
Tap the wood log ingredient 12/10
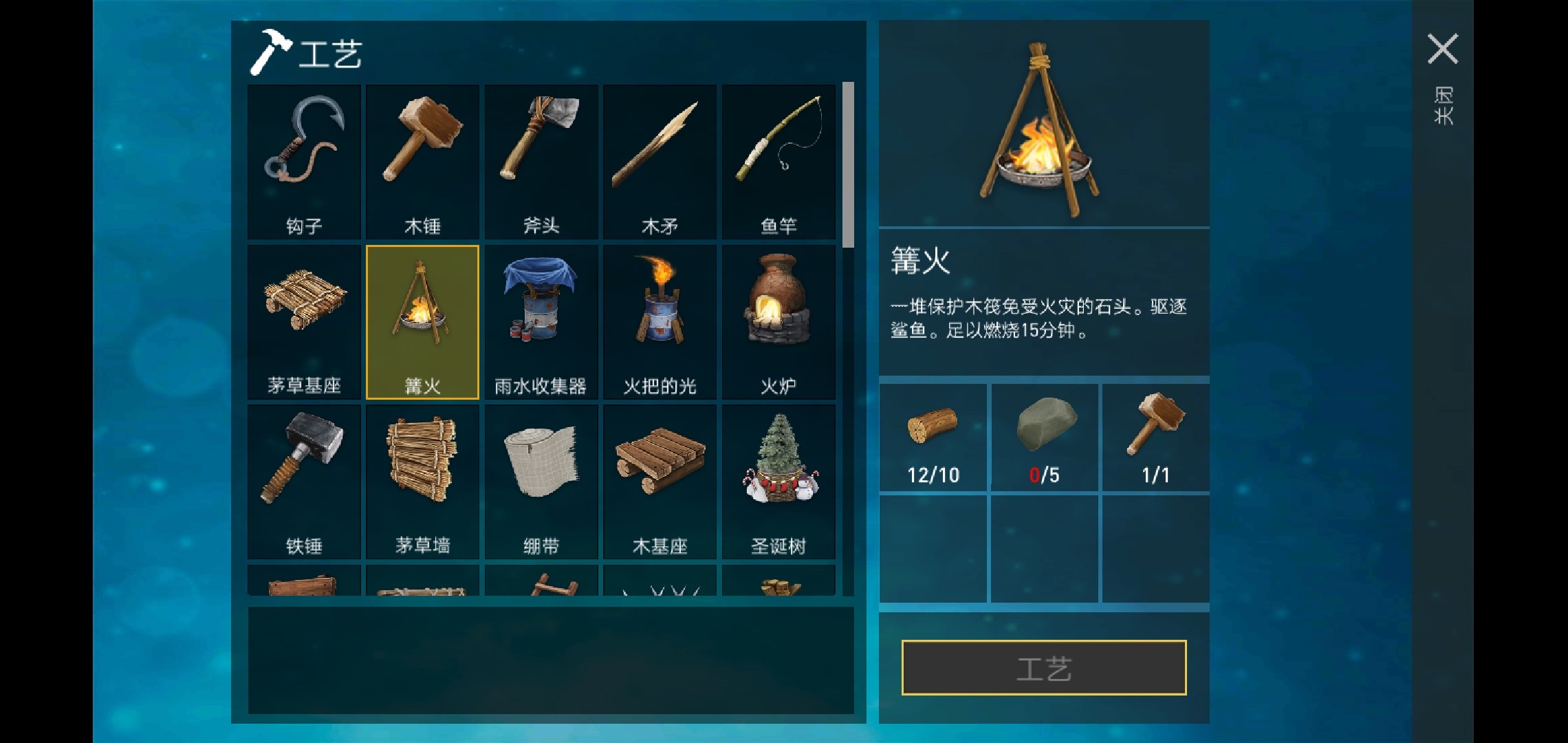933,438
